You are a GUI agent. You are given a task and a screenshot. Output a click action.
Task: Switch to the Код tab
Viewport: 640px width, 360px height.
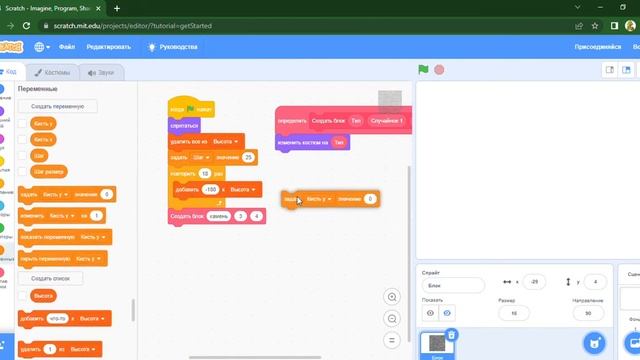click(10, 72)
